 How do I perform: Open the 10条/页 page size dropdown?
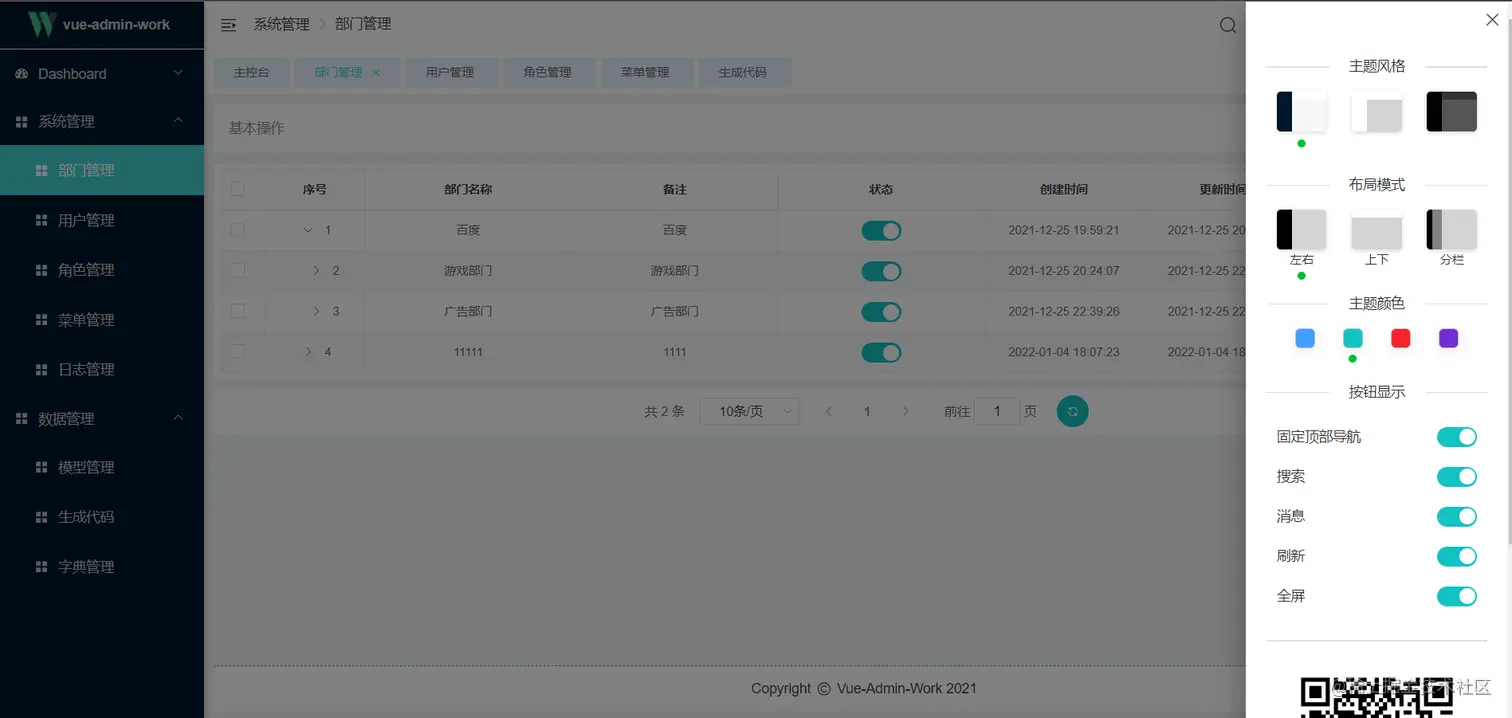click(x=749, y=411)
